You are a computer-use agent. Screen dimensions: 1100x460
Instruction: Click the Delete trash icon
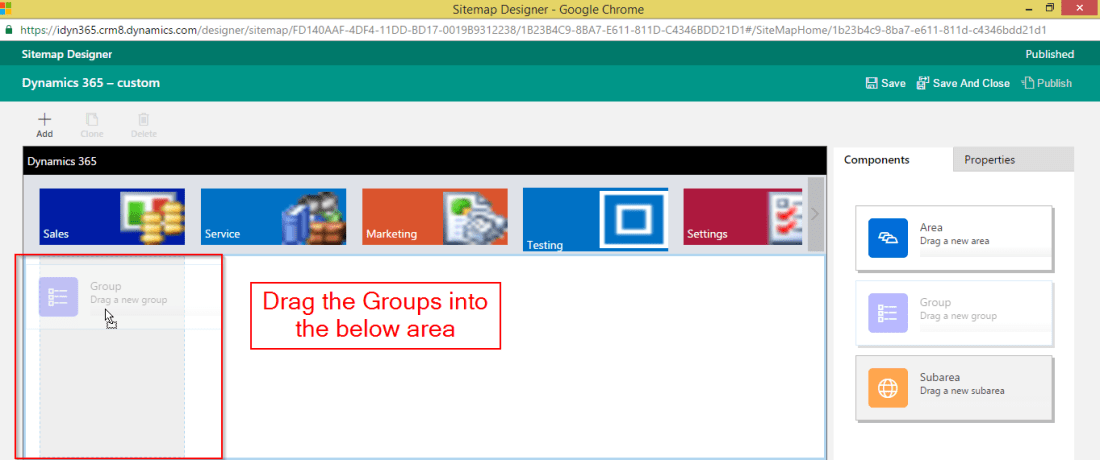[x=143, y=119]
